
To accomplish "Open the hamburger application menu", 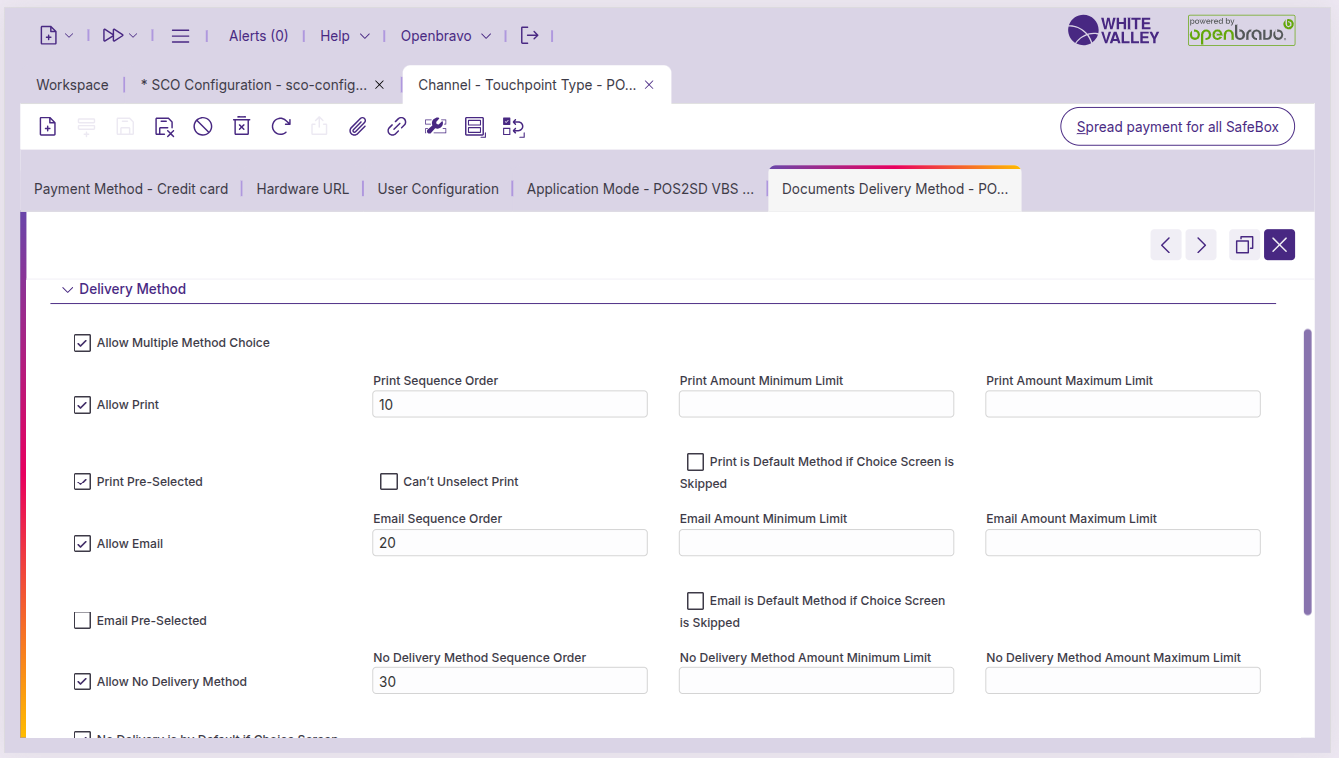I will tap(180, 36).
